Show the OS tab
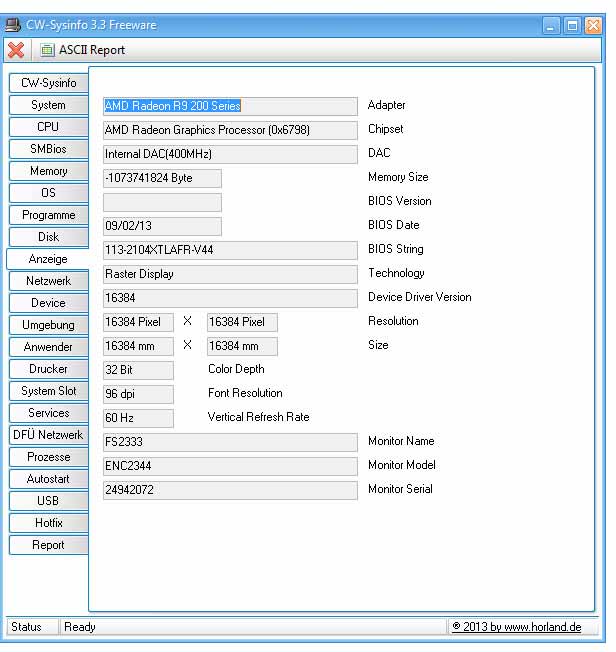 tap(49, 193)
